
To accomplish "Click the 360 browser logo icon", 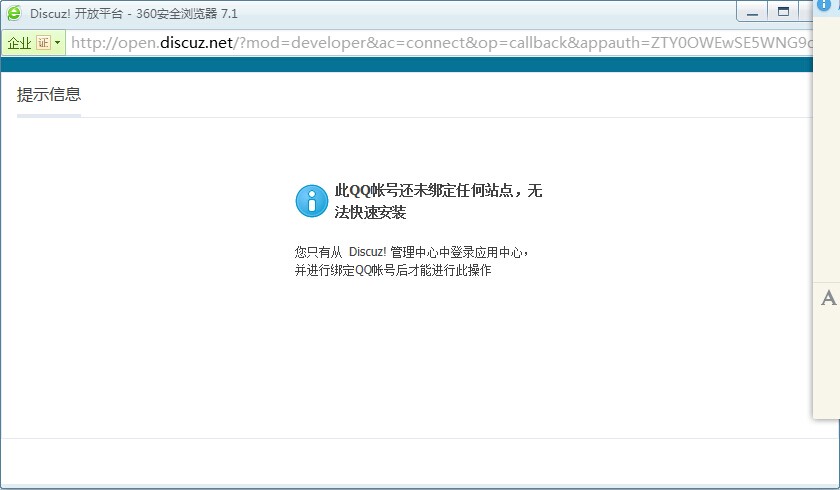I will tap(14, 13).
